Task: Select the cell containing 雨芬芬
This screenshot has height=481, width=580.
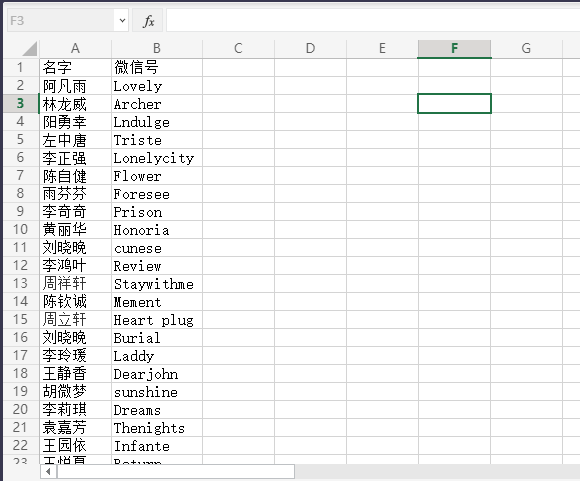Action: [x=75, y=194]
